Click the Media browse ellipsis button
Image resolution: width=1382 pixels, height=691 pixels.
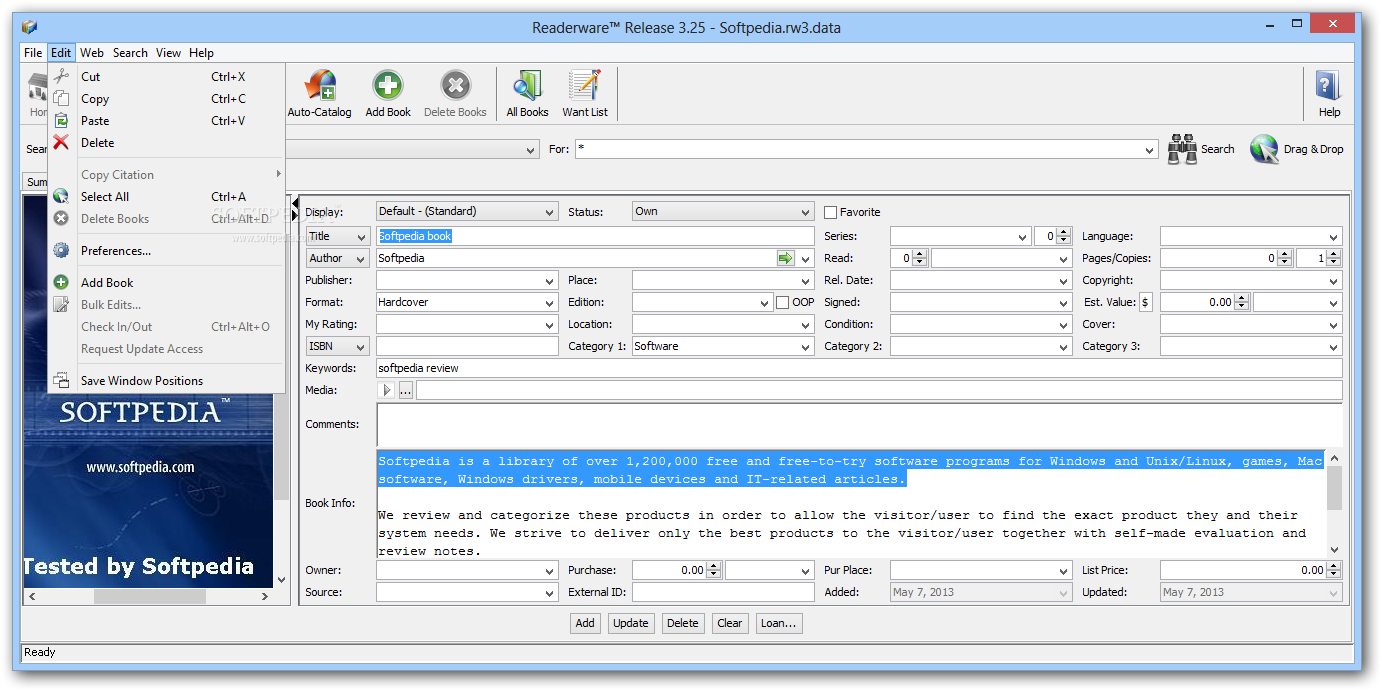(405, 390)
